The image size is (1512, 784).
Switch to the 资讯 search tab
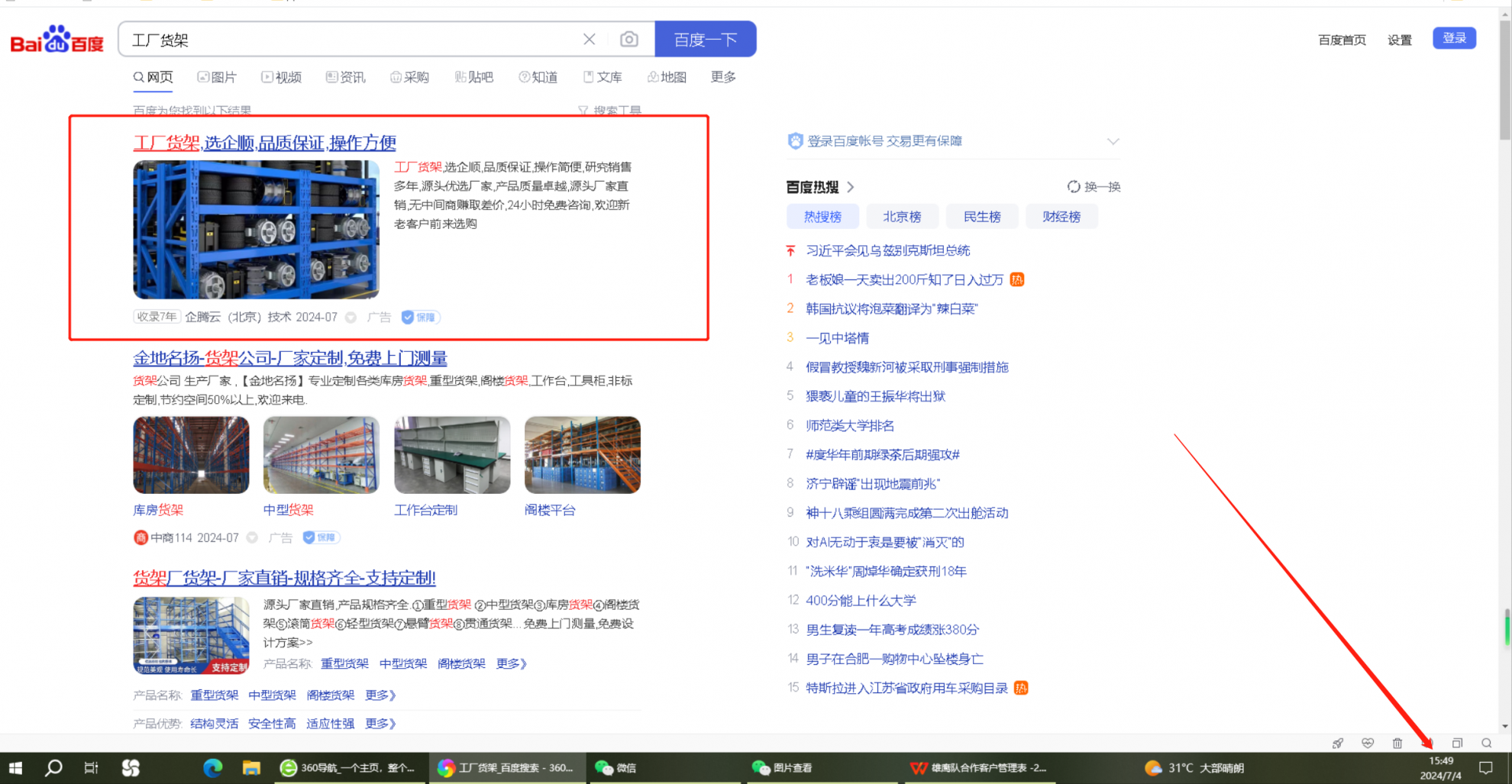[346, 77]
